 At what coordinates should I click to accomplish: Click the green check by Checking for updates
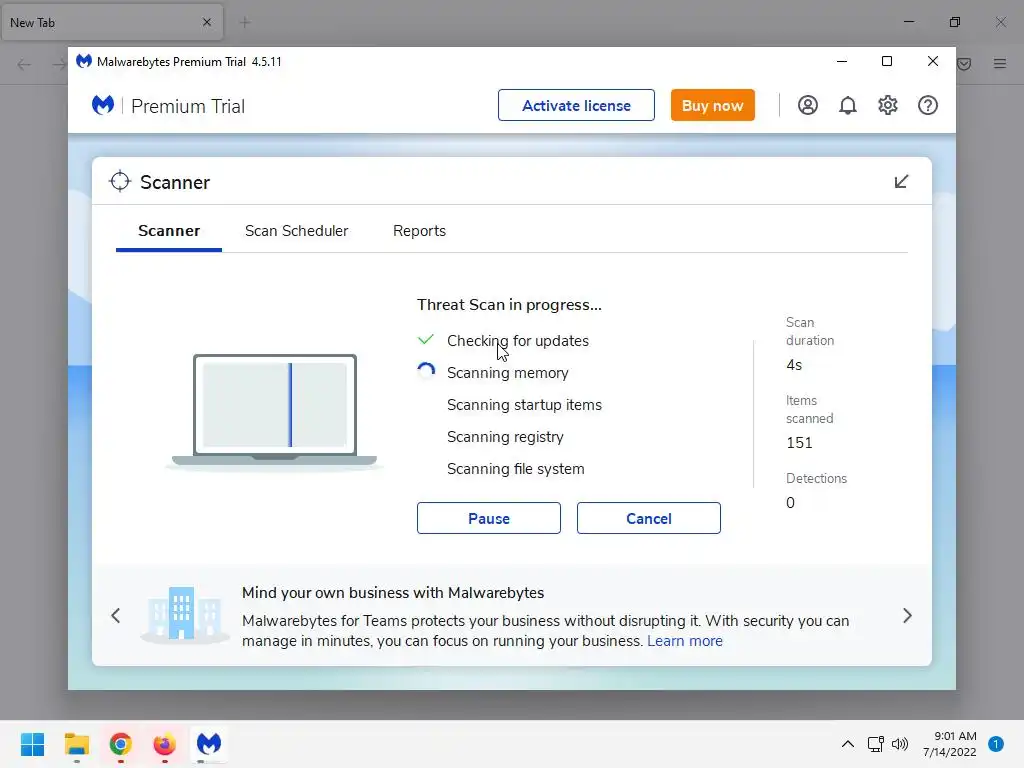[426, 340]
